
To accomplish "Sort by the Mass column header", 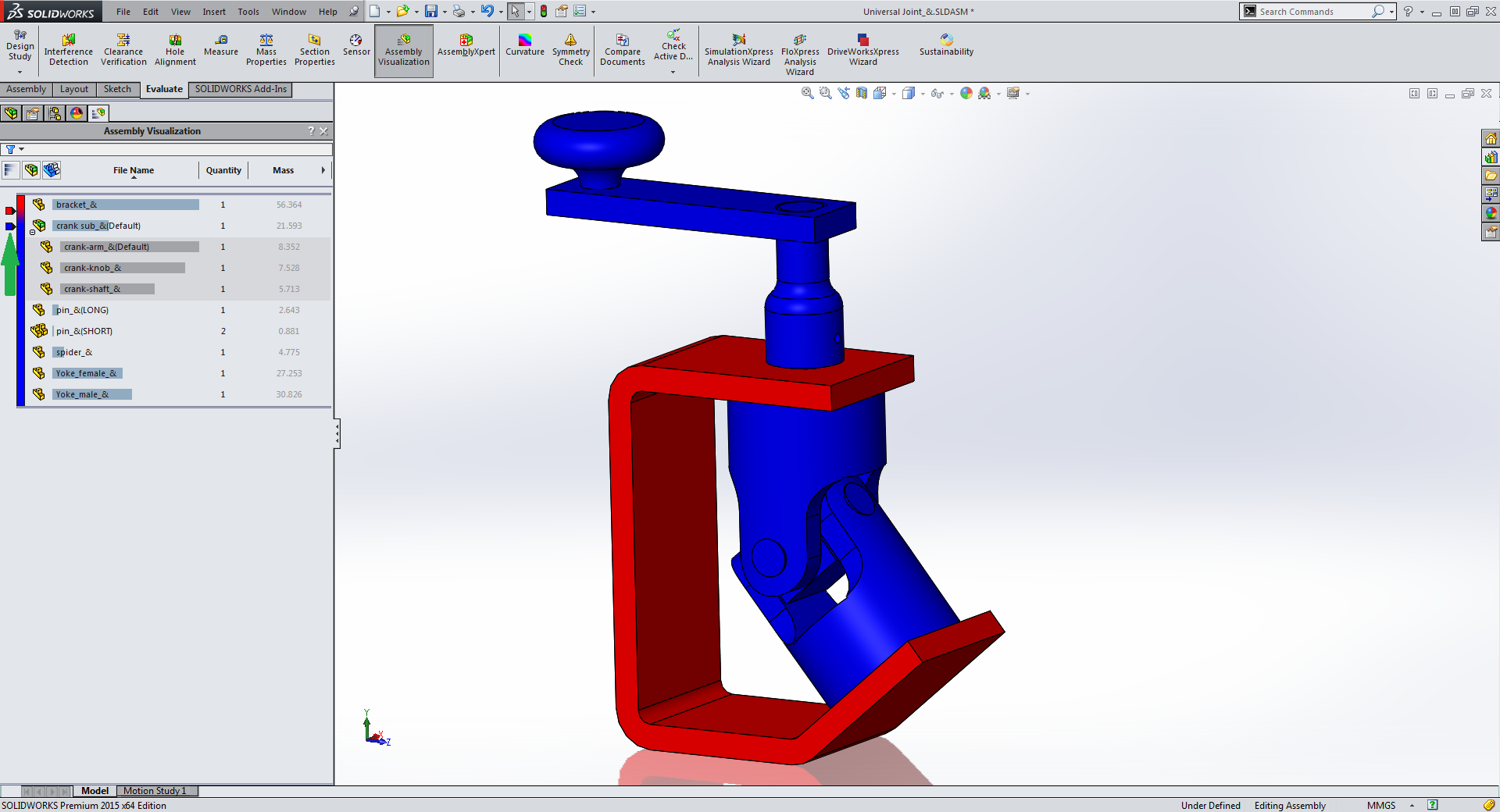I will [x=283, y=170].
